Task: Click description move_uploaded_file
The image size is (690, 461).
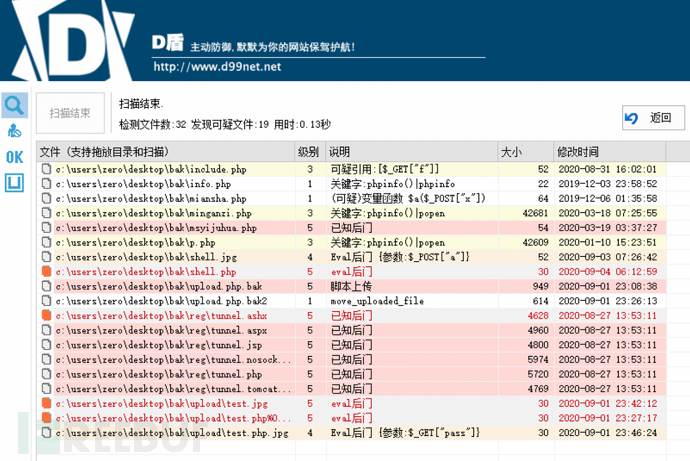Action: pos(377,301)
